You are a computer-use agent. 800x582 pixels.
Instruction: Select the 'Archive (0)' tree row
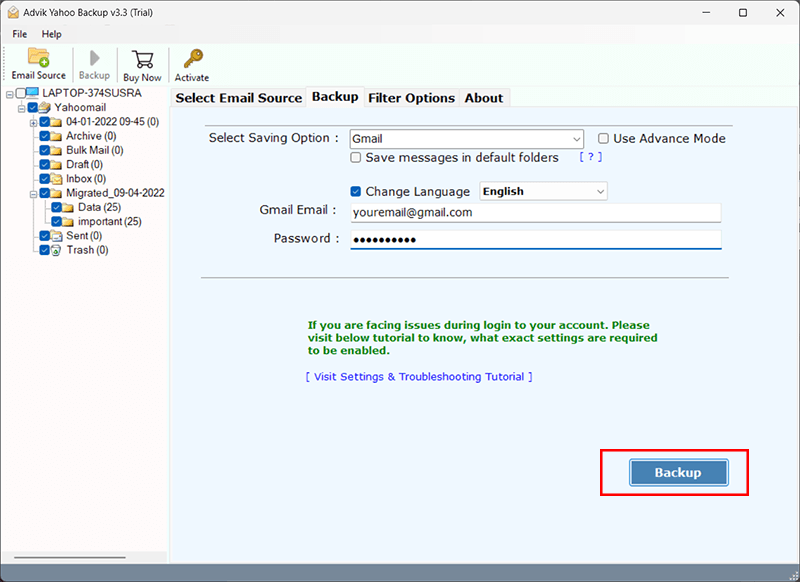click(x=91, y=136)
